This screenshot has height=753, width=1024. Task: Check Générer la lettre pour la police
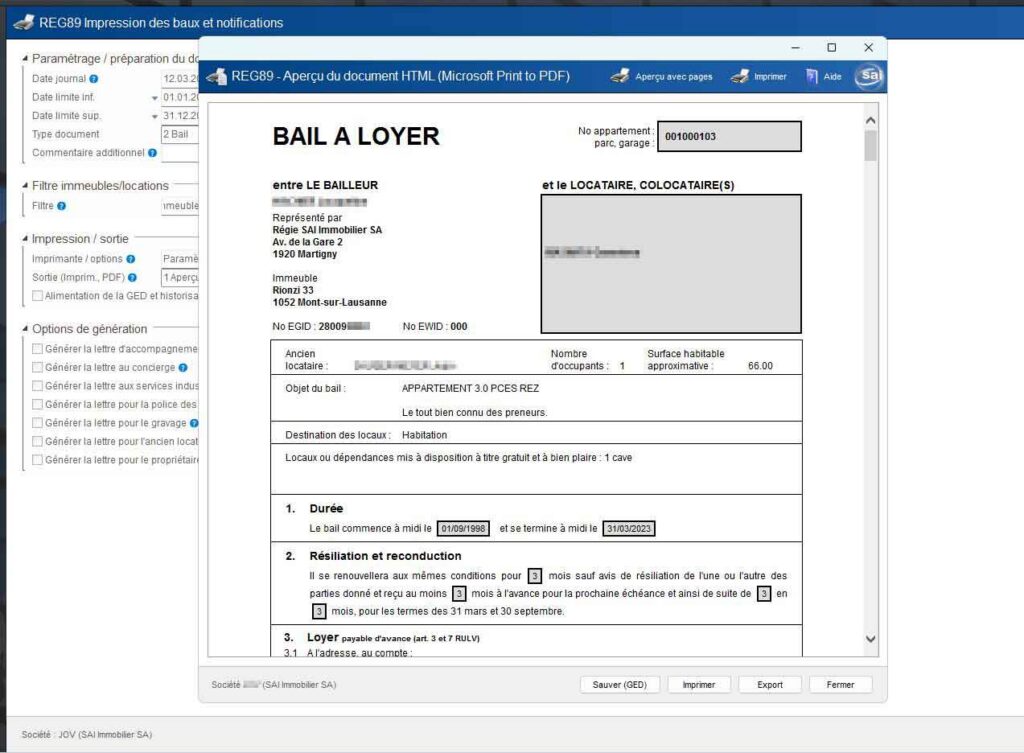[x=38, y=404]
